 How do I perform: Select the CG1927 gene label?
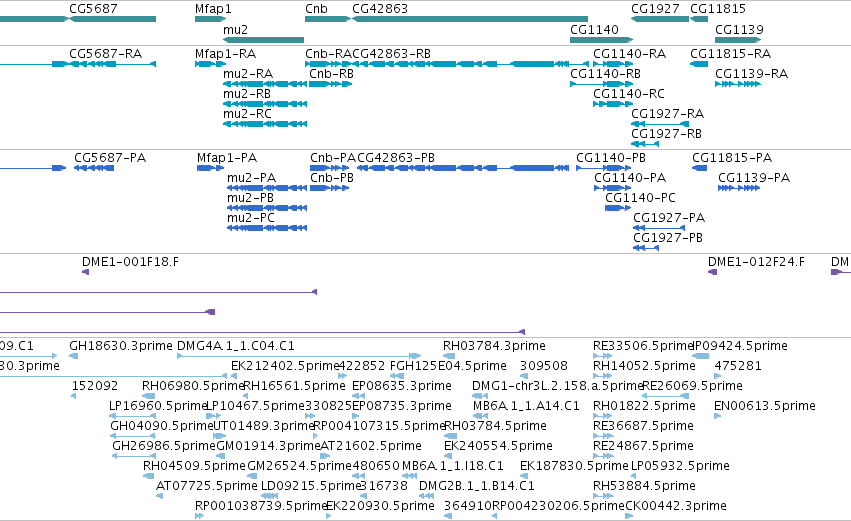[655, 9]
